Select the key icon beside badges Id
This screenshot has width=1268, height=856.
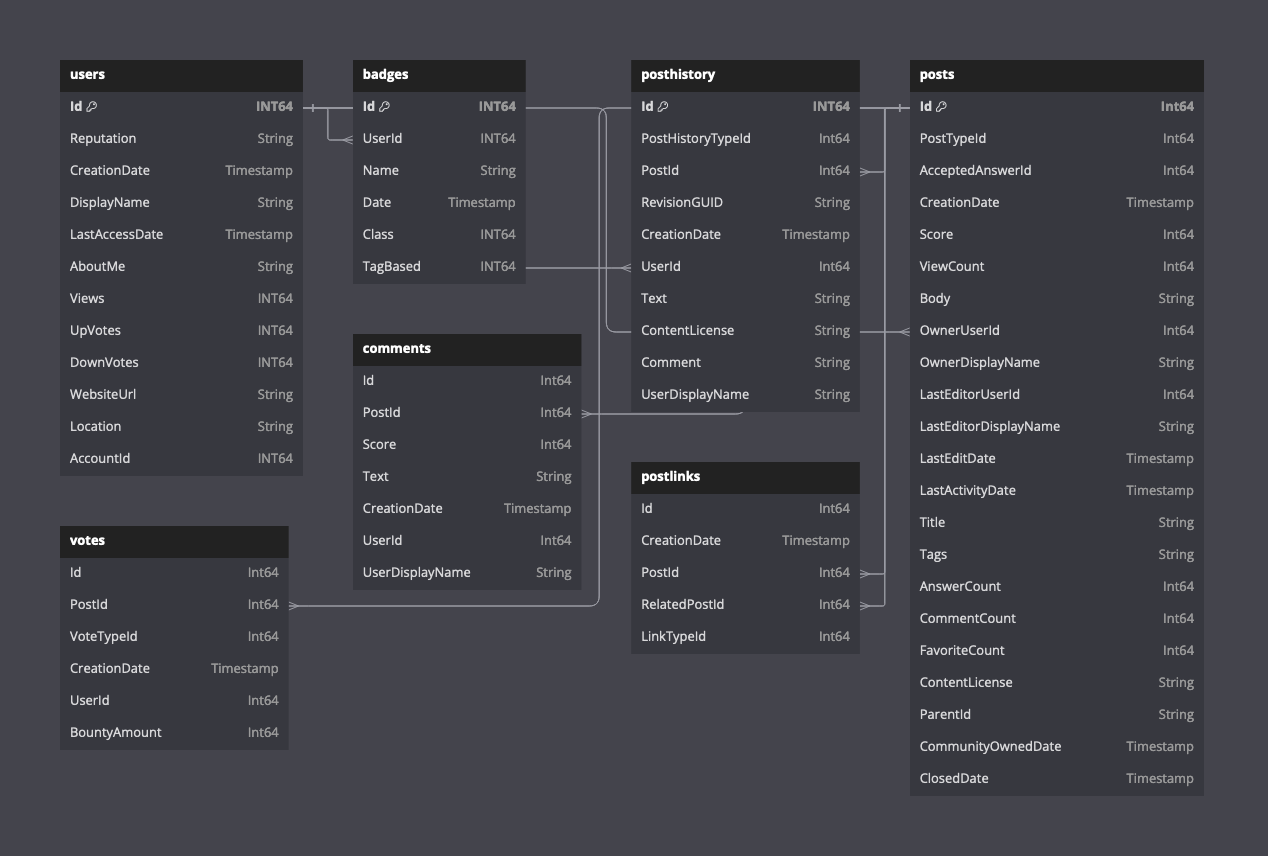(x=386, y=106)
